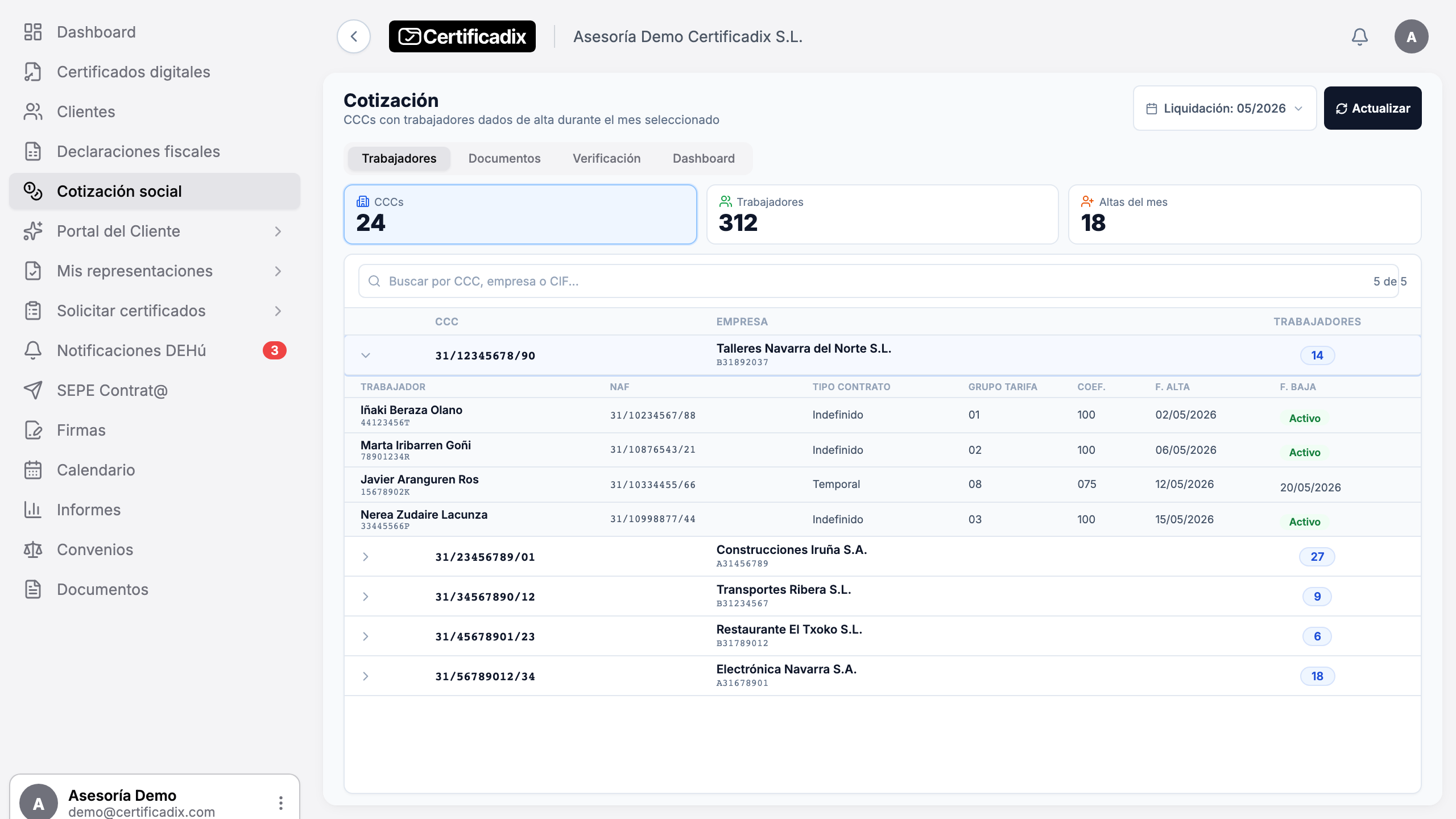Click the Actualizar button
Screen dimensions: 1456x819
[x=1372, y=108]
